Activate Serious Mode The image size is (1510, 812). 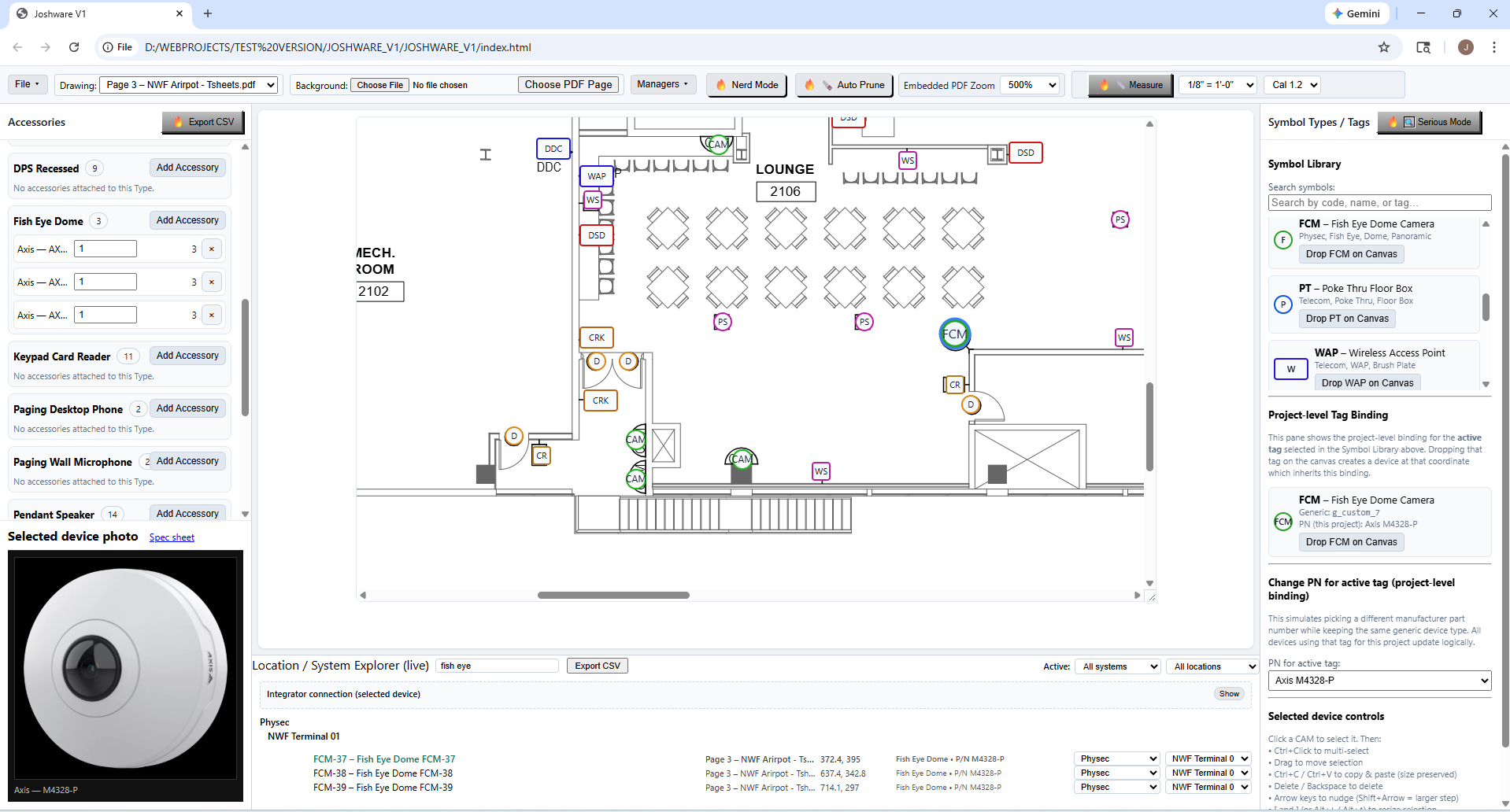[1430, 122]
